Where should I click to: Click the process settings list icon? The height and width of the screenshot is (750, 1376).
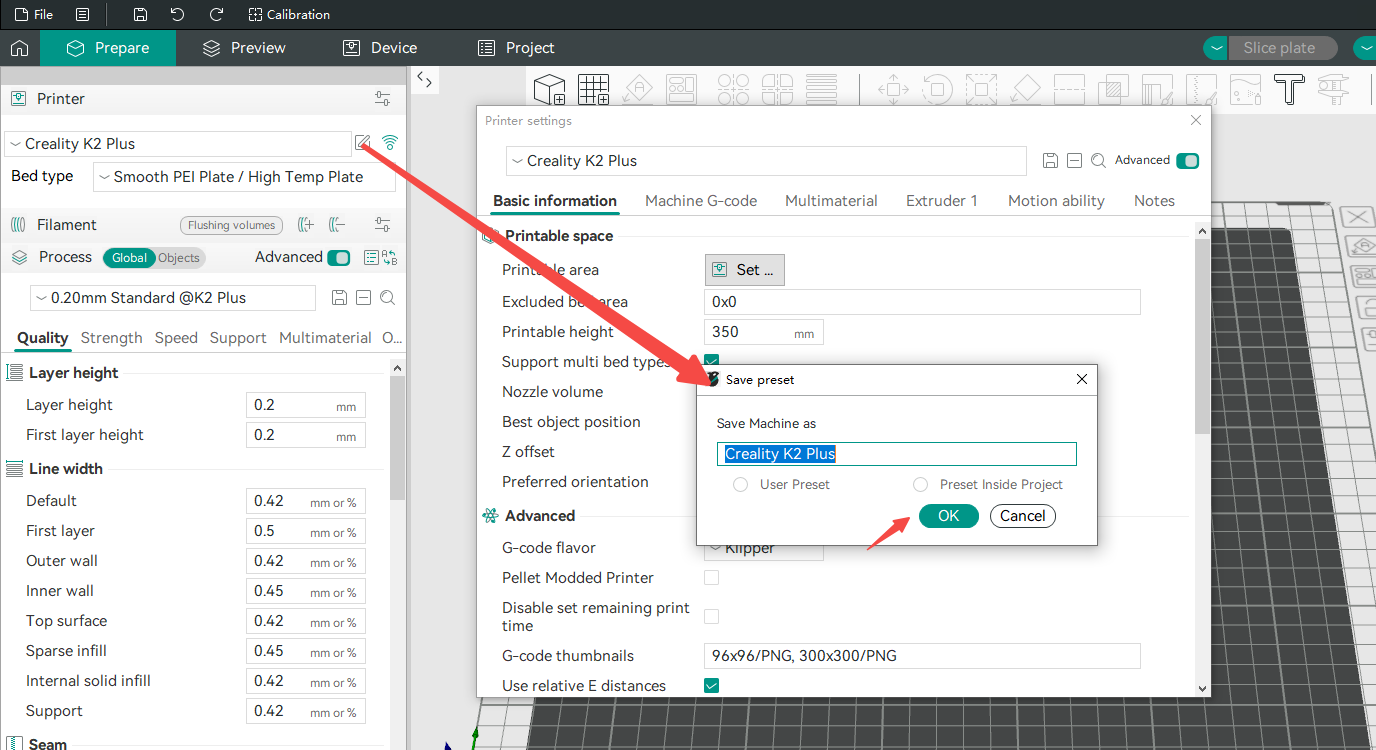click(x=371, y=257)
